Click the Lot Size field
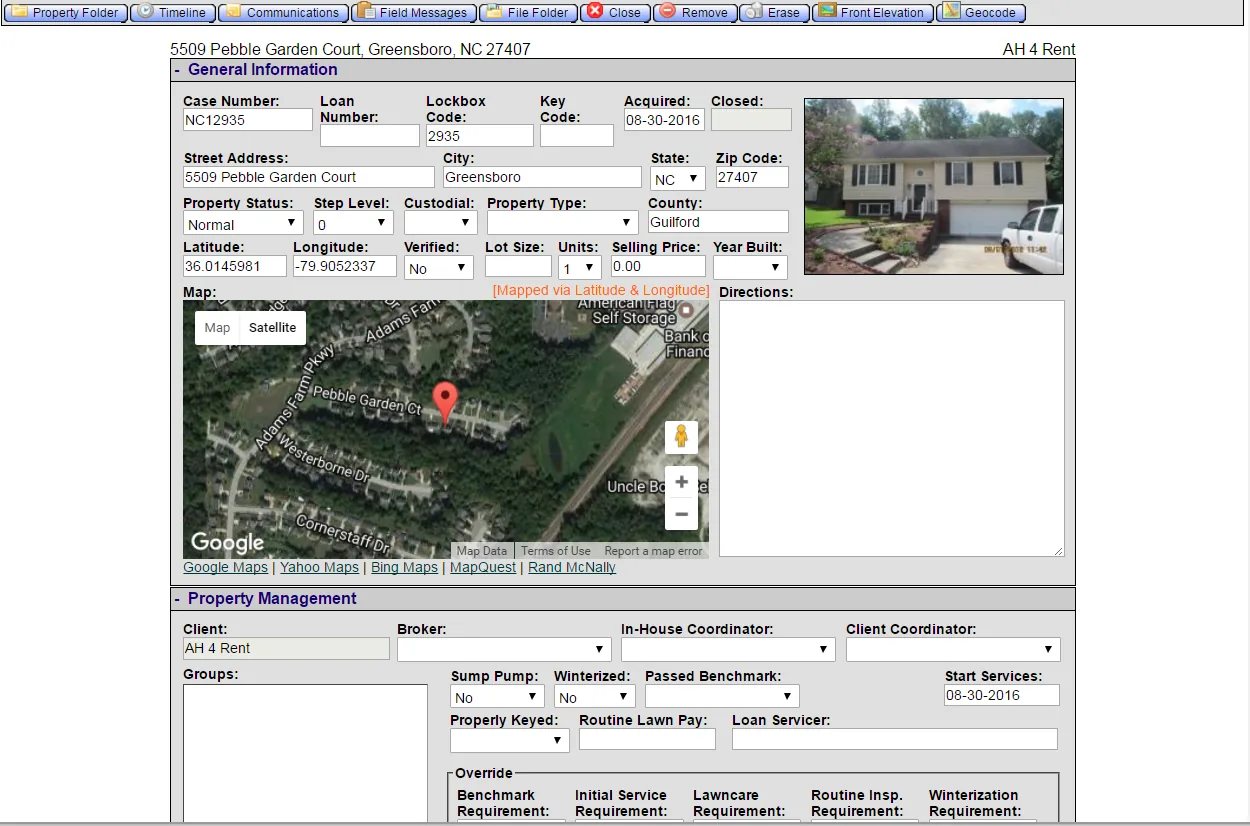Screen dimensions: 1250x826 click(x=518, y=266)
